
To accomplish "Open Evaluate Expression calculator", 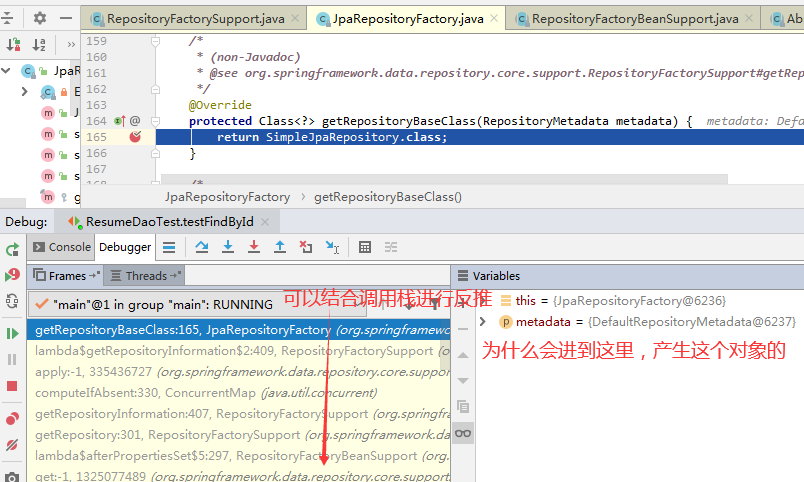I will [x=365, y=248].
